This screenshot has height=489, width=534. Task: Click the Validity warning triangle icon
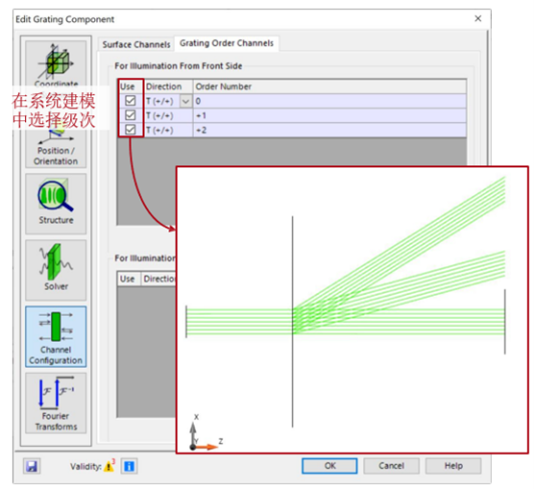point(109,466)
